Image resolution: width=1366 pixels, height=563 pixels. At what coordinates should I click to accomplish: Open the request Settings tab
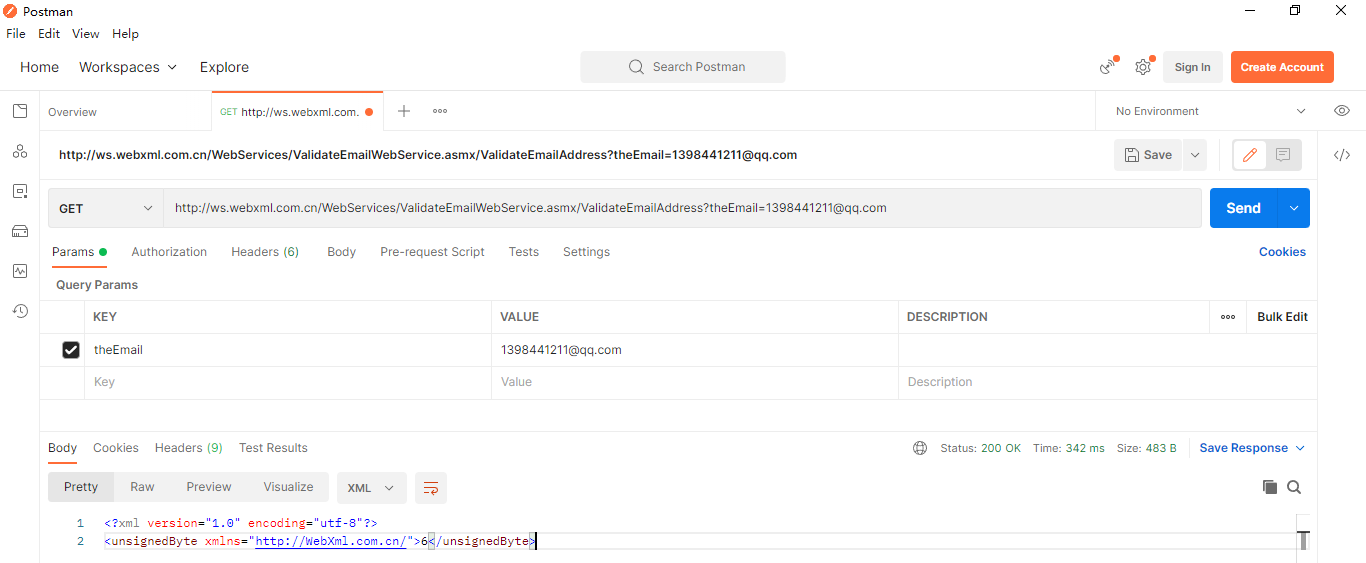pos(586,252)
